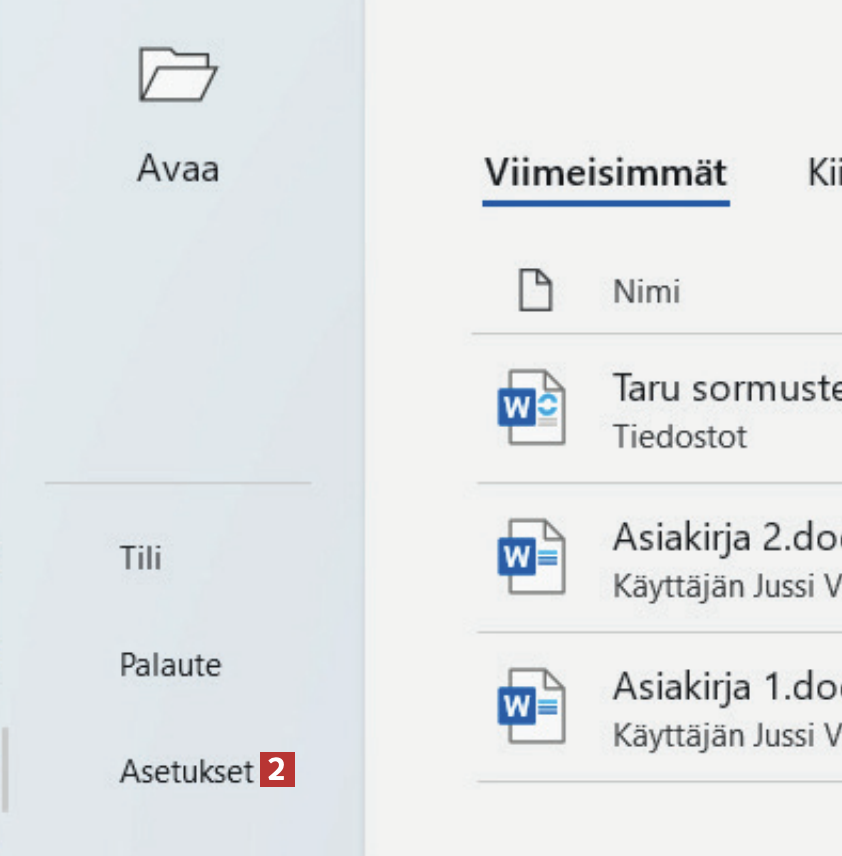Open the Asiakirja 2 document
This screenshot has width=842, height=856.
coord(725,538)
